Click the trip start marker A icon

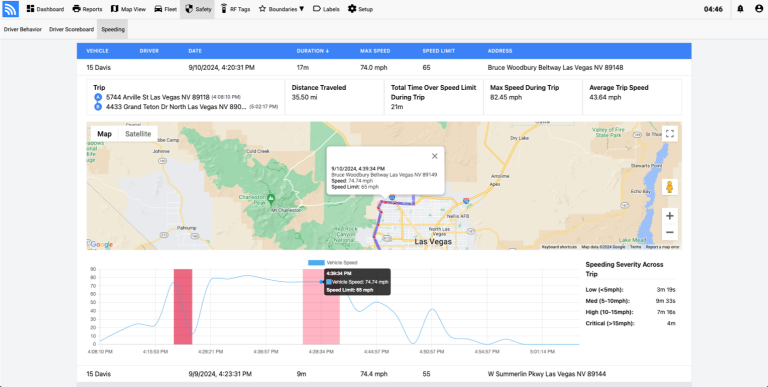(98, 97)
